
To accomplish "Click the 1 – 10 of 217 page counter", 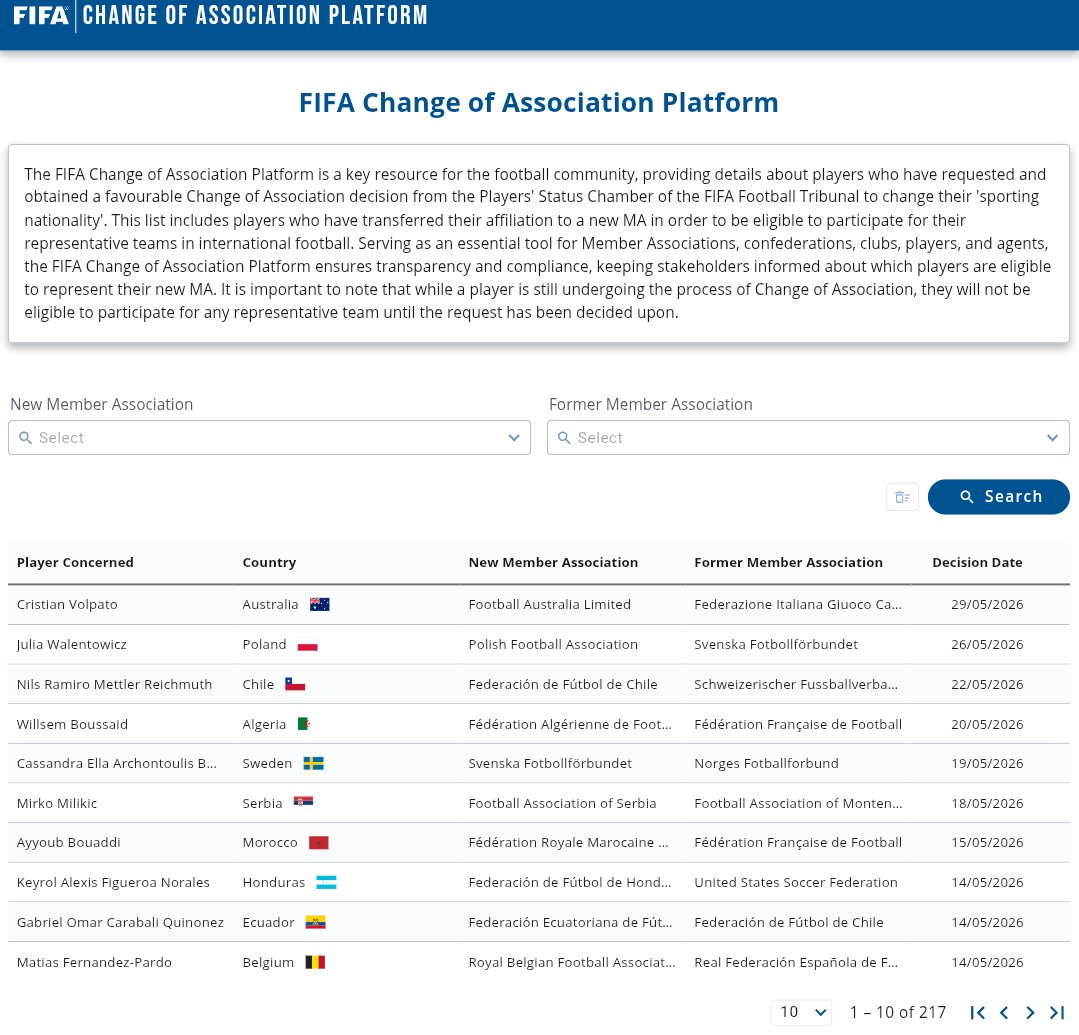I will point(897,1012).
